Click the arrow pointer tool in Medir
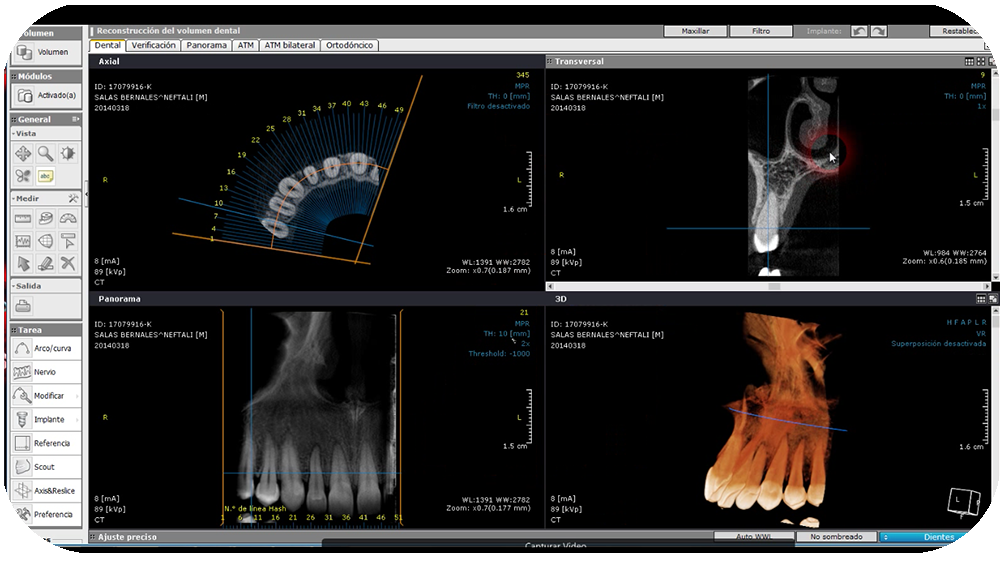 click(23, 263)
